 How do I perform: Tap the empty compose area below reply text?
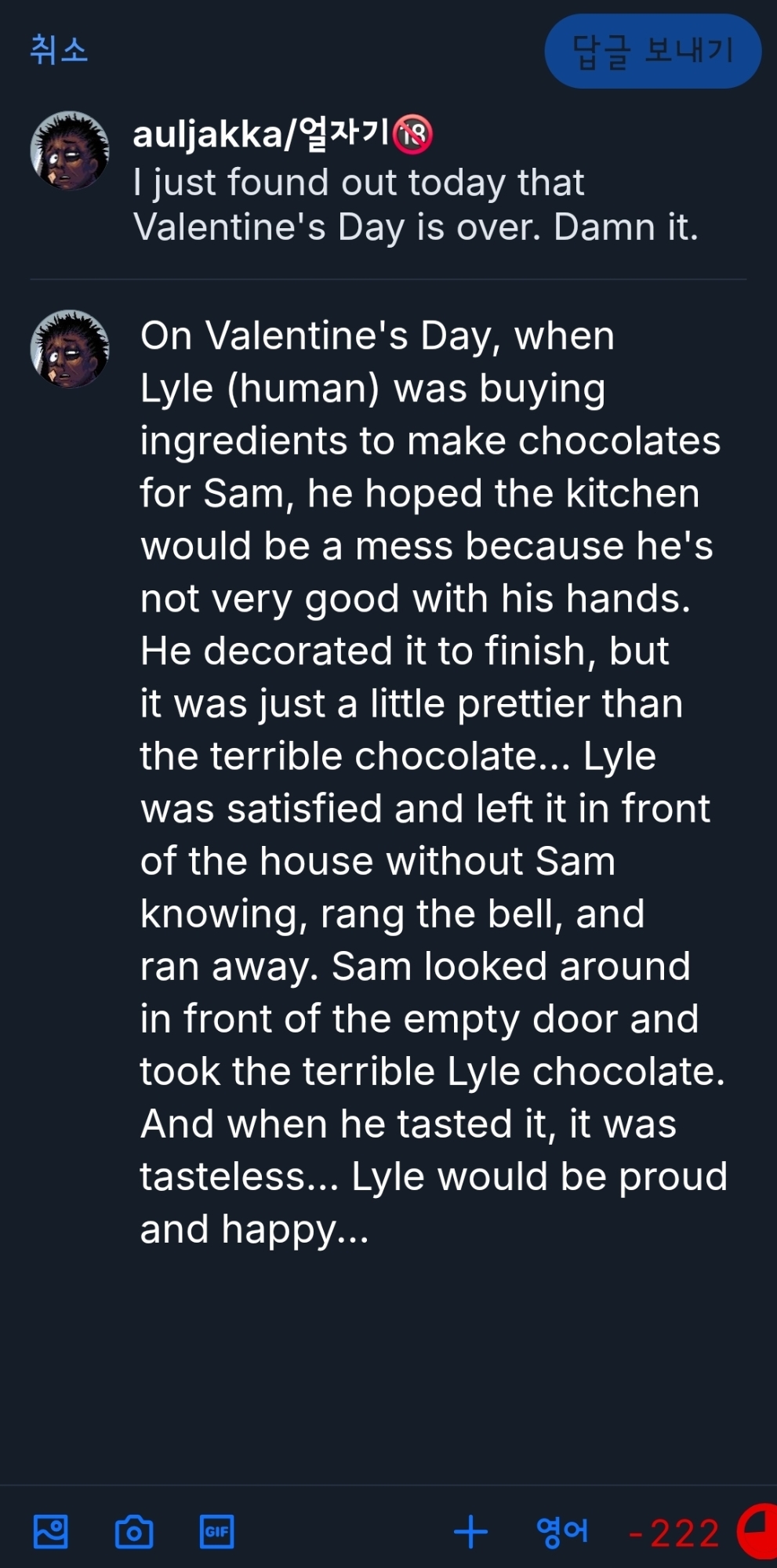coord(431,1364)
